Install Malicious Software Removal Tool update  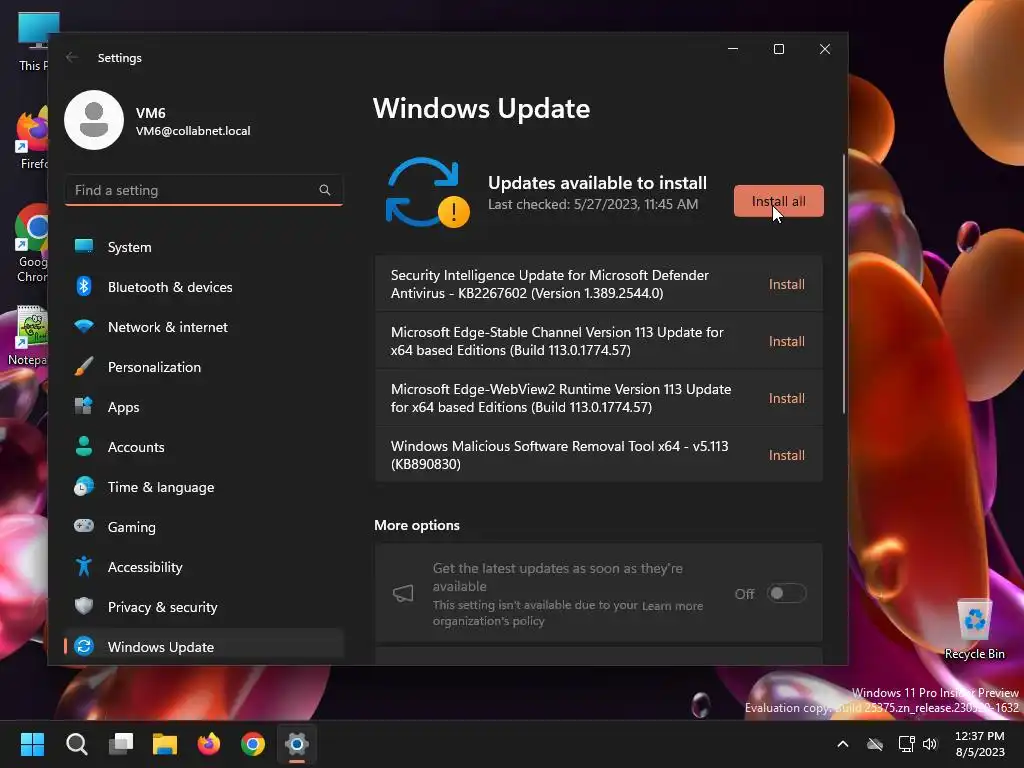coord(786,455)
